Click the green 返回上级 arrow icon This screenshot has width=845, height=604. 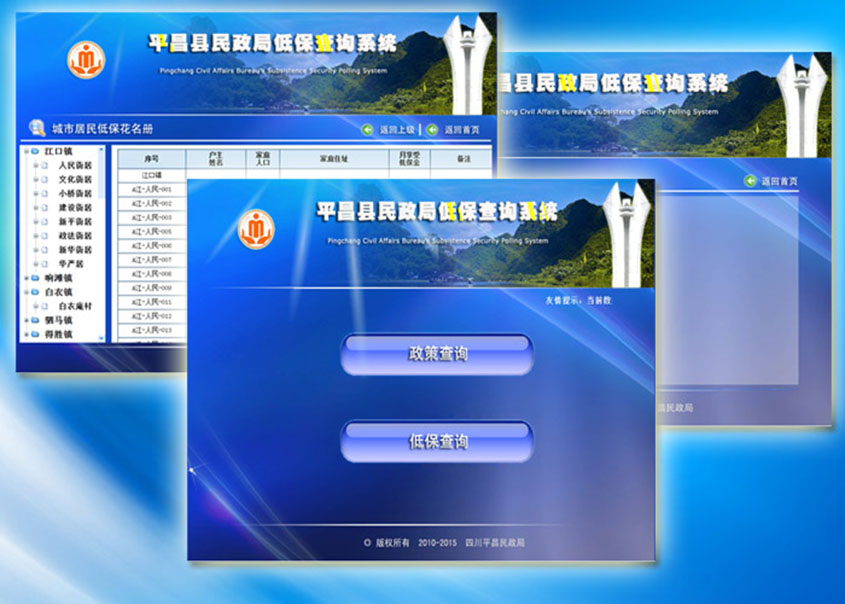tap(367, 129)
